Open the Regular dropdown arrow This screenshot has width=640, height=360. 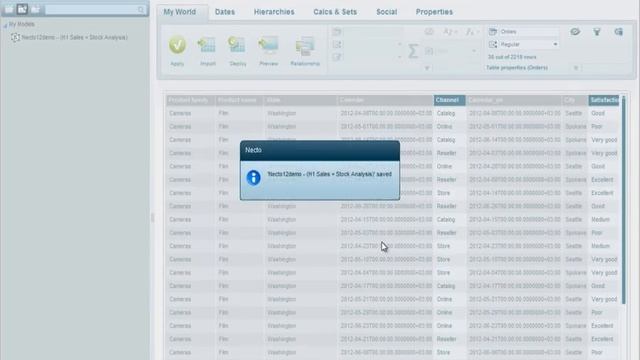[x=555, y=44]
